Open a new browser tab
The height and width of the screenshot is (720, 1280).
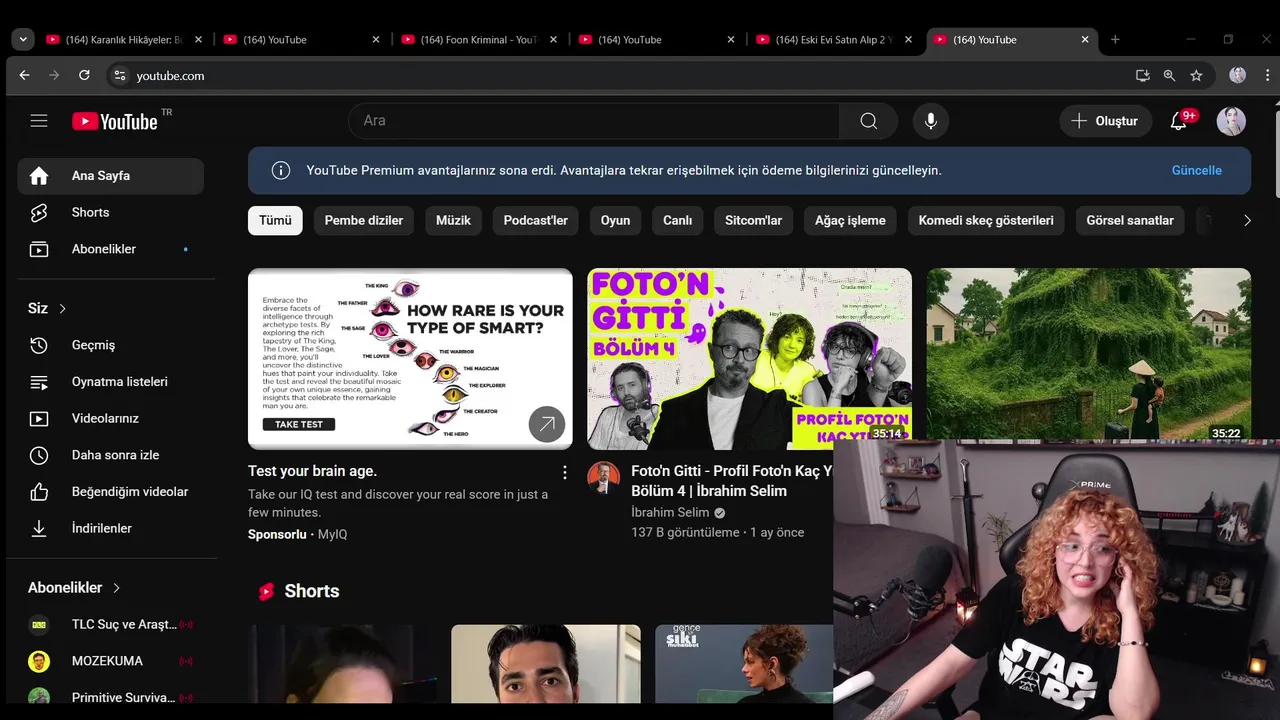[x=1115, y=40]
